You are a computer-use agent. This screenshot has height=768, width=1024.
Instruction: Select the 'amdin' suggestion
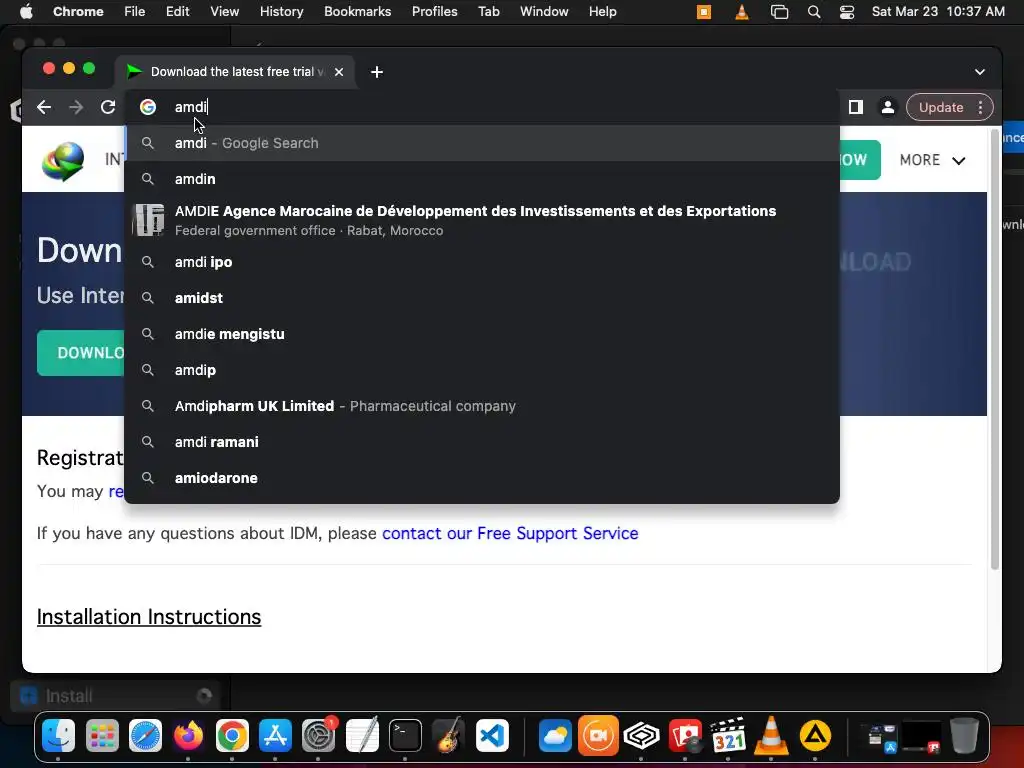[x=482, y=179]
